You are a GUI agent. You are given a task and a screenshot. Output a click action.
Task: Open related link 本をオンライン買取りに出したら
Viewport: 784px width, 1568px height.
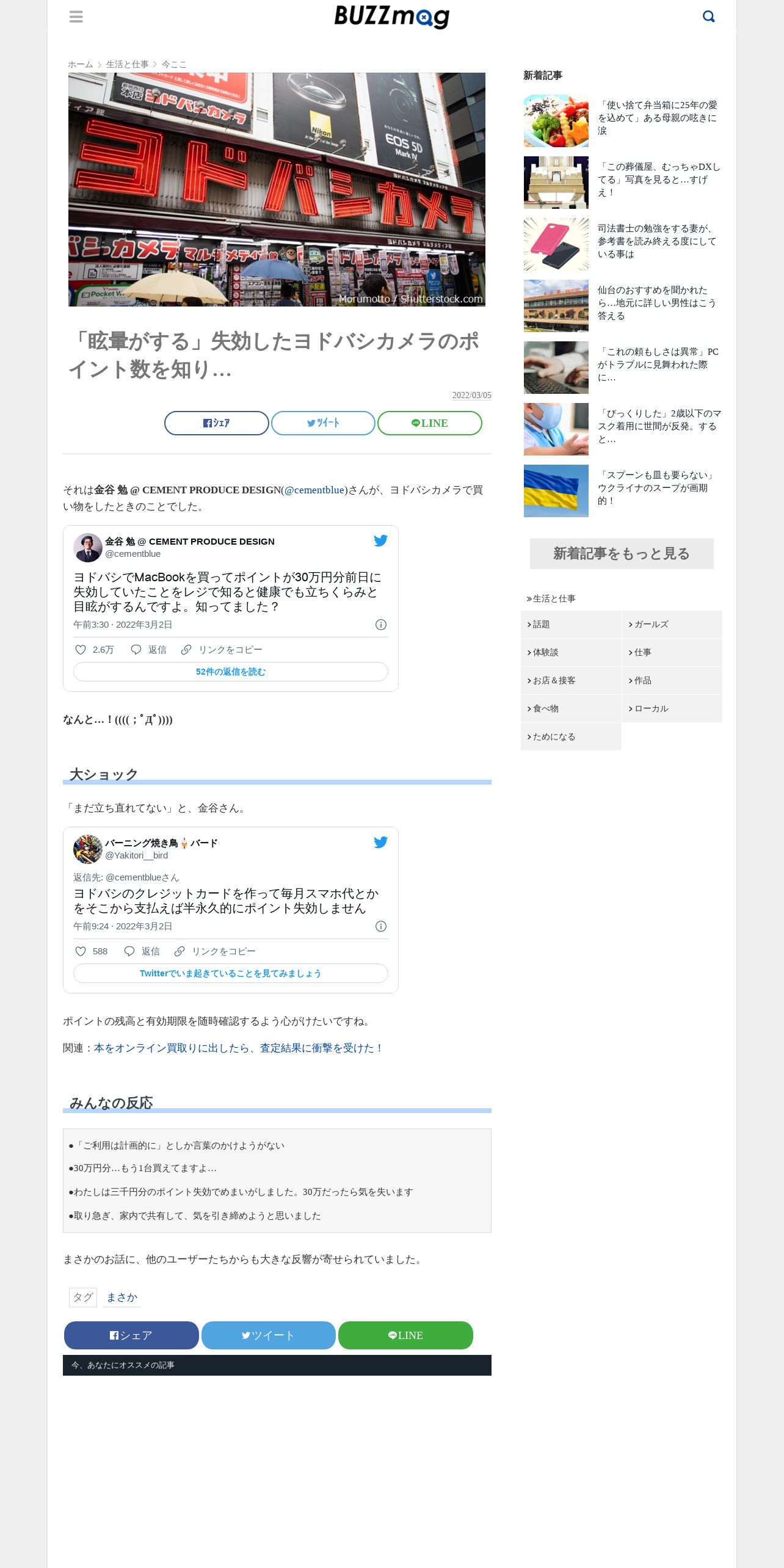tap(239, 1048)
